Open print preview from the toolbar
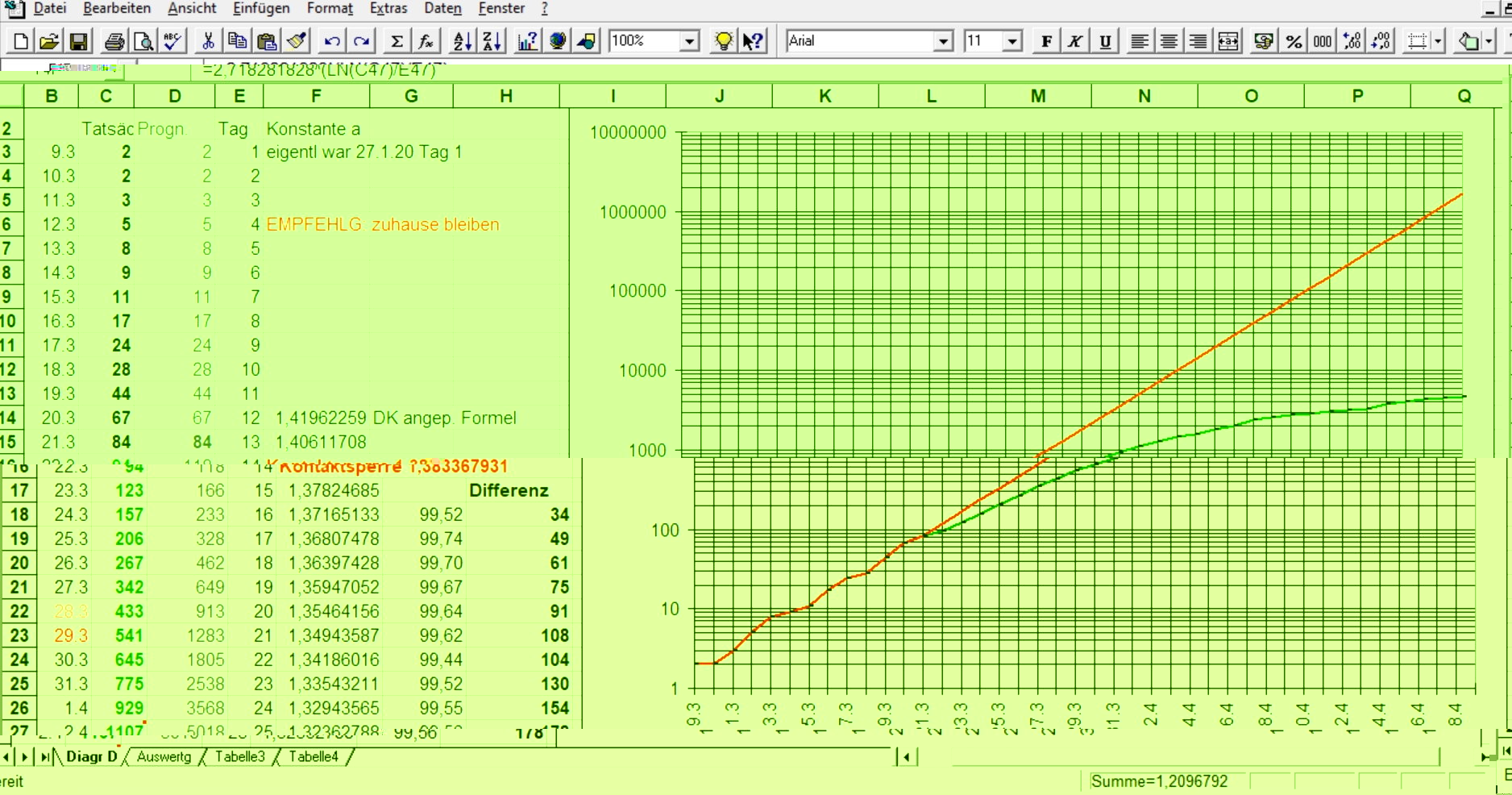 click(143, 41)
